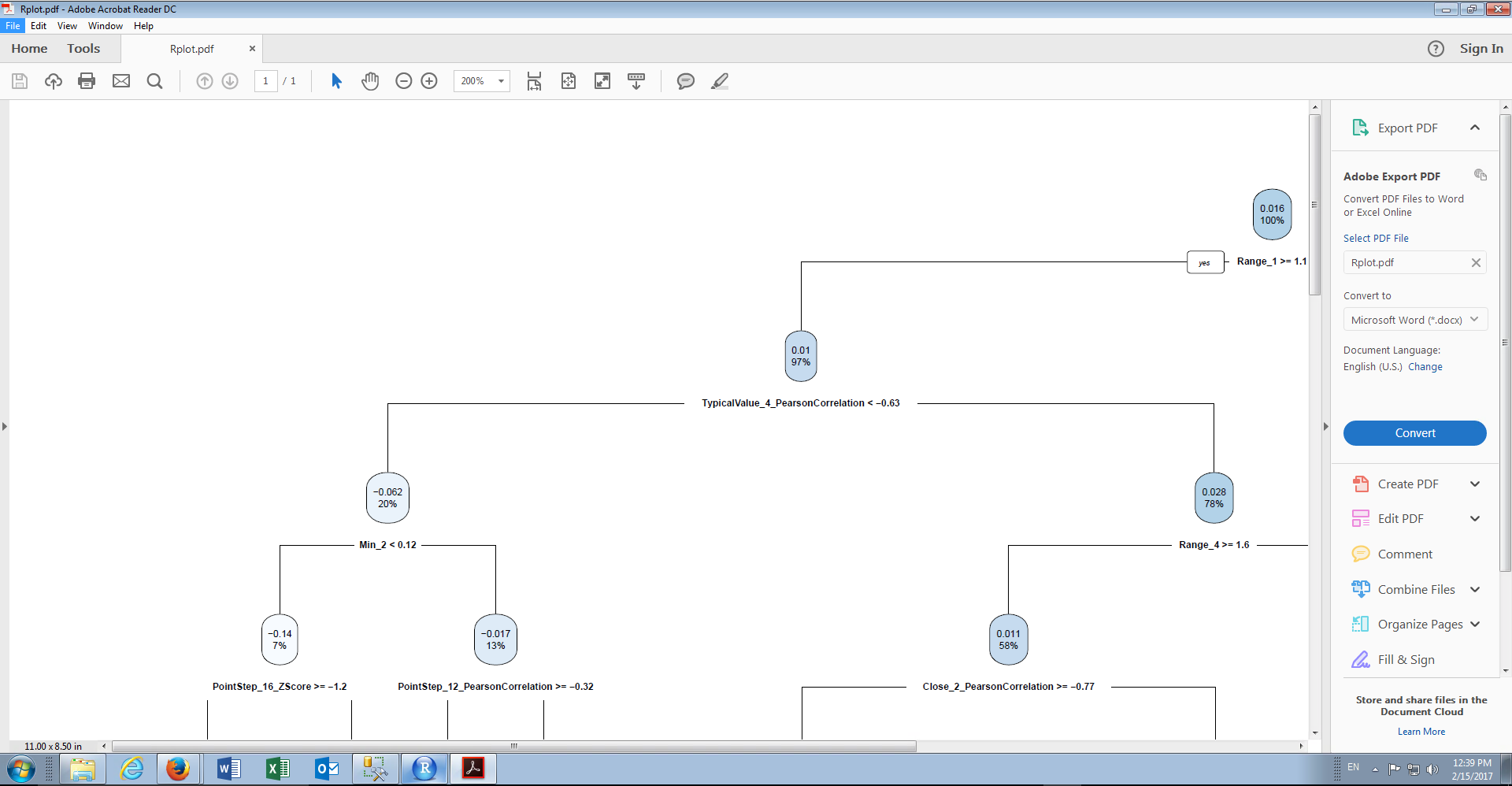Toggle full screen mode icon

(x=602, y=81)
